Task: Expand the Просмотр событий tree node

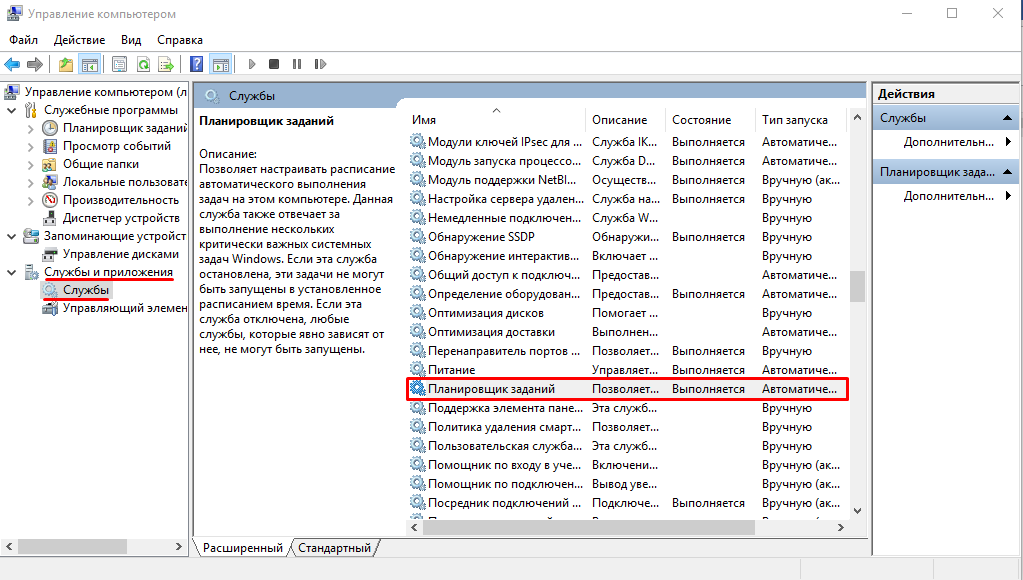Action: tap(30, 146)
